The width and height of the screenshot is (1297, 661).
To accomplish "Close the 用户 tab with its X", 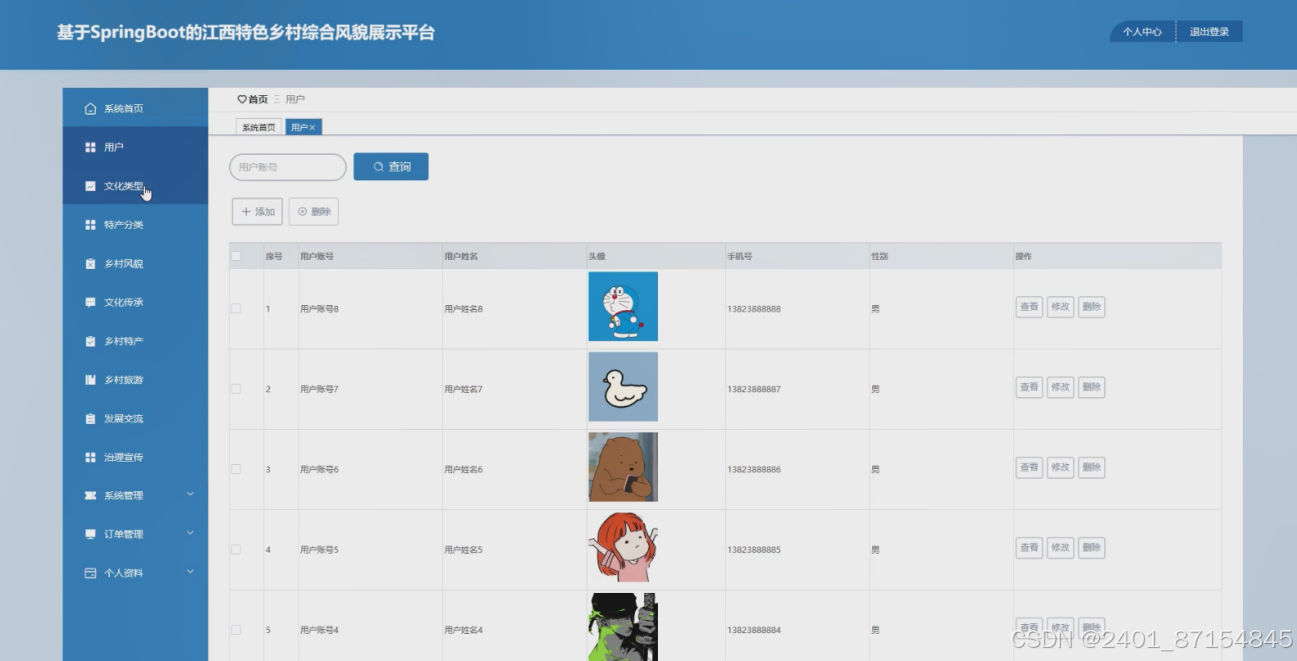I will point(313,128).
